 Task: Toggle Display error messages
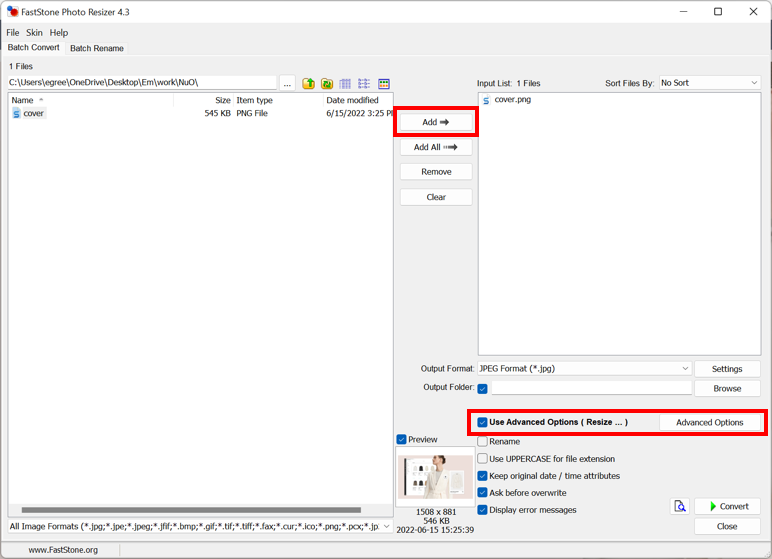pyautogui.click(x=482, y=510)
